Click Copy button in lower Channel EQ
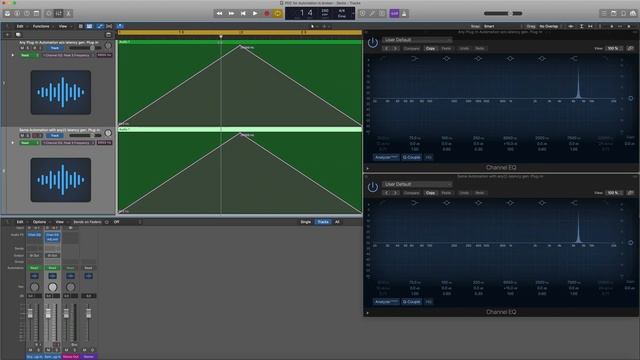Viewport: 640px width, 360px height. coord(430,193)
